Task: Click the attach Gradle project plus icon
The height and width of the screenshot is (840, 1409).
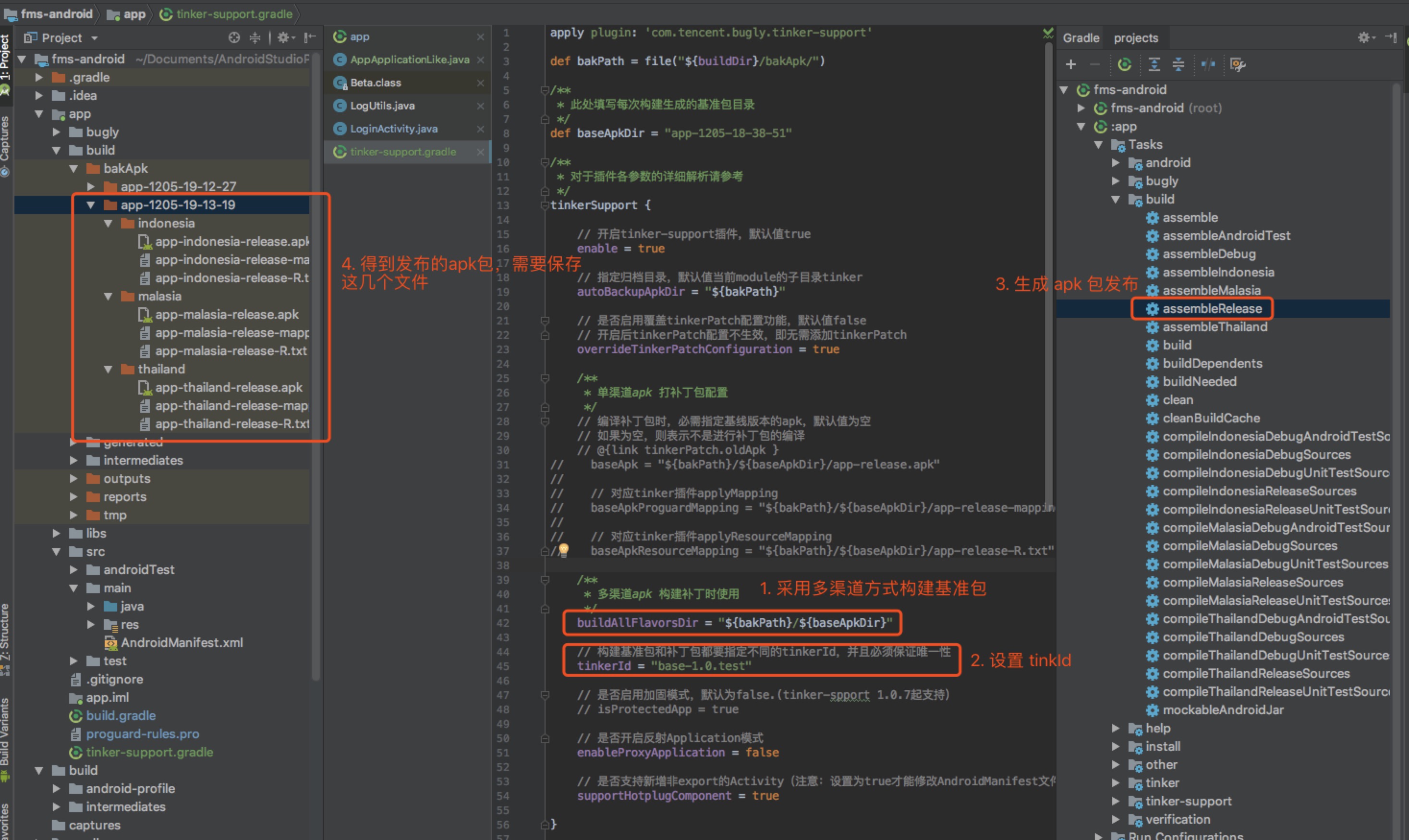Action: click(1070, 64)
